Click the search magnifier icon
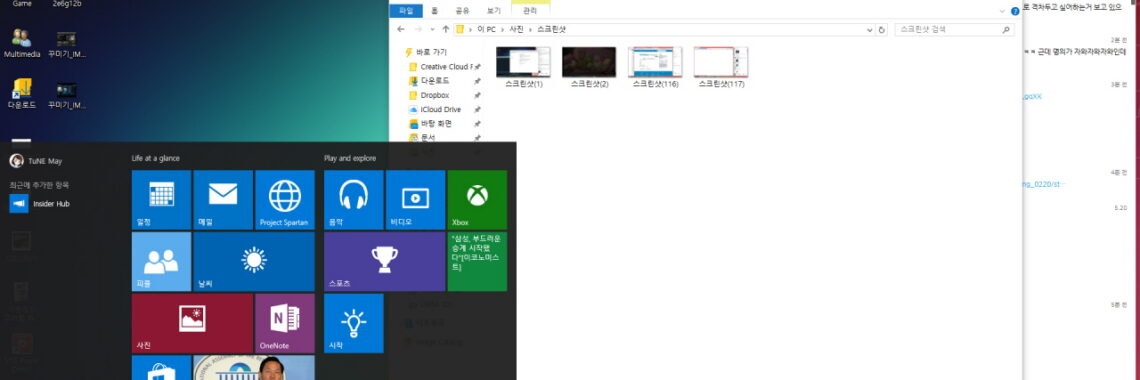 pos(1006,30)
